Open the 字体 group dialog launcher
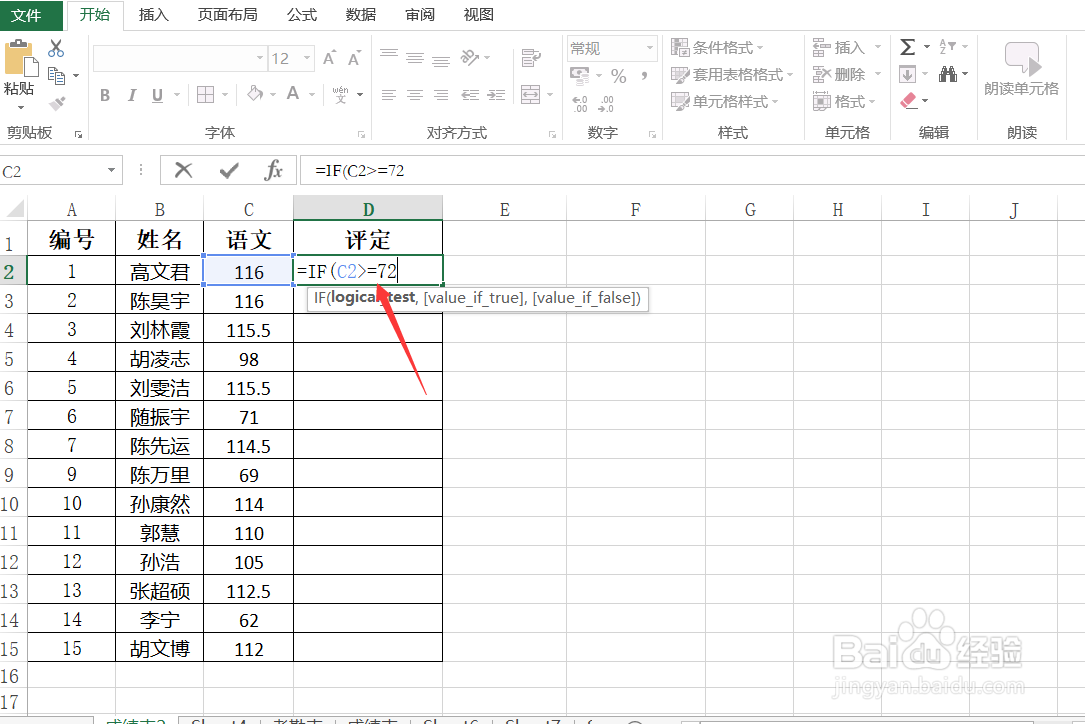This screenshot has width=1085, height=724. (361, 135)
